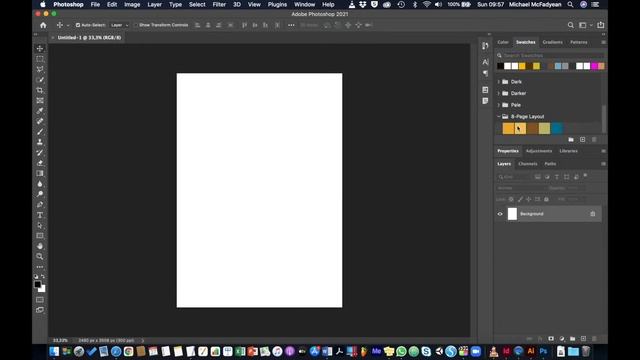Toggle Quick Mask mode
This screenshot has height=360, width=640.
pyautogui.click(x=40, y=300)
